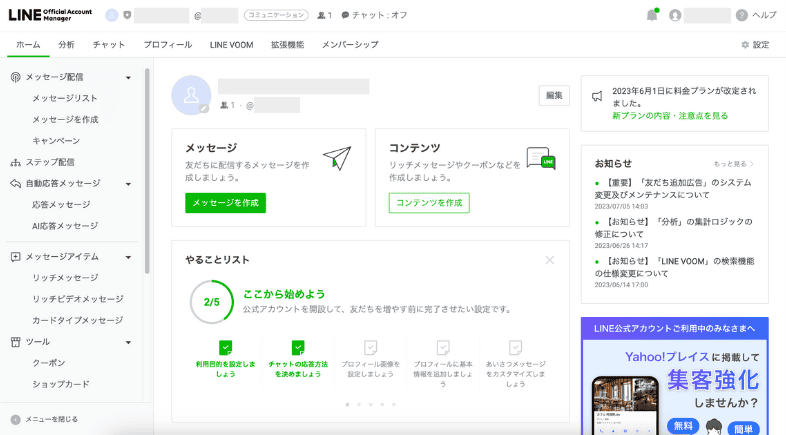786x435 pixels.
Task: Open the プロフィール tab
Action: tap(167, 45)
